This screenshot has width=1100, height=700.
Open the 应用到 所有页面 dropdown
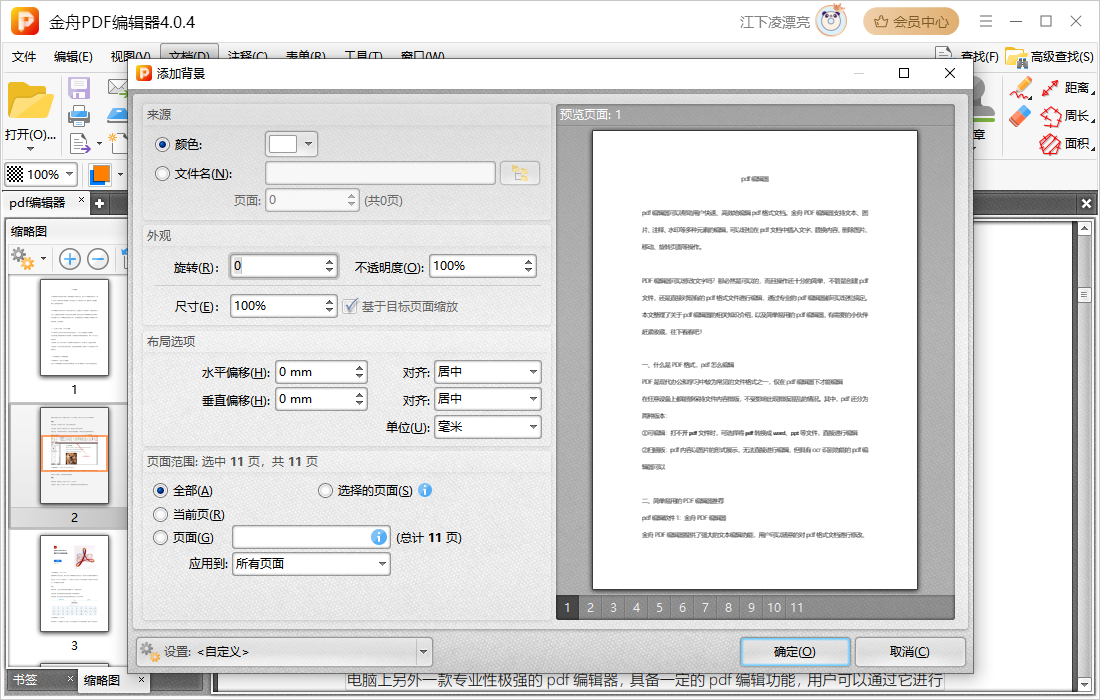coord(311,563)
